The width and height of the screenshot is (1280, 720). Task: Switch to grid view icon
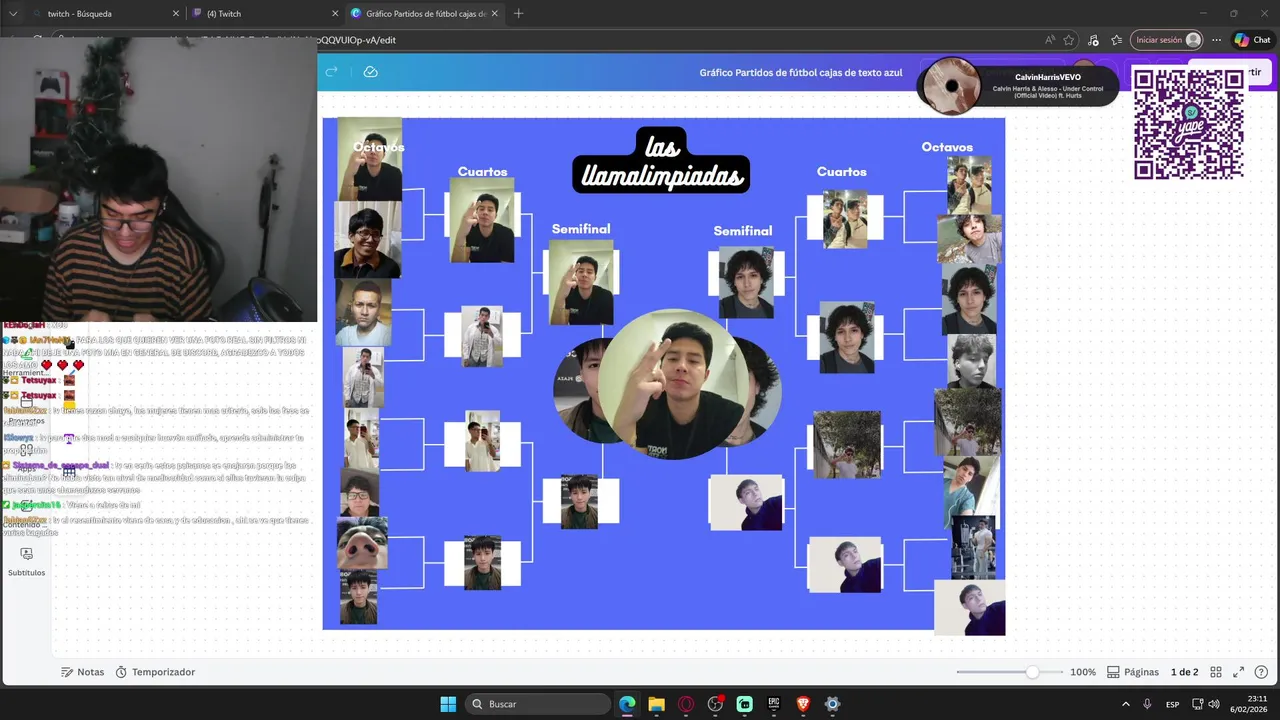[x=1216, y=672]
